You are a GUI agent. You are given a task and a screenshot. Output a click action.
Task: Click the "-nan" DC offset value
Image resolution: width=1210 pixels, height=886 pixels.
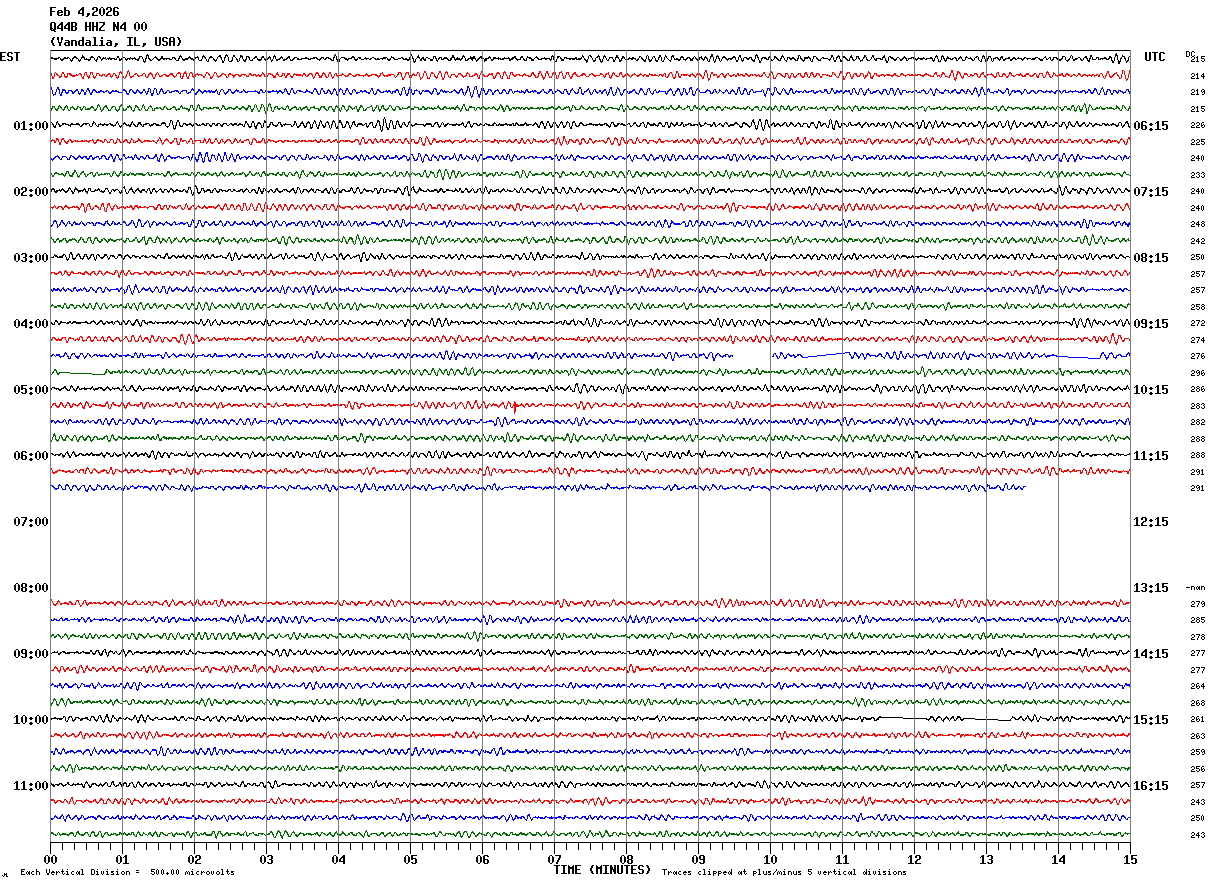[x=1196, y=588]
